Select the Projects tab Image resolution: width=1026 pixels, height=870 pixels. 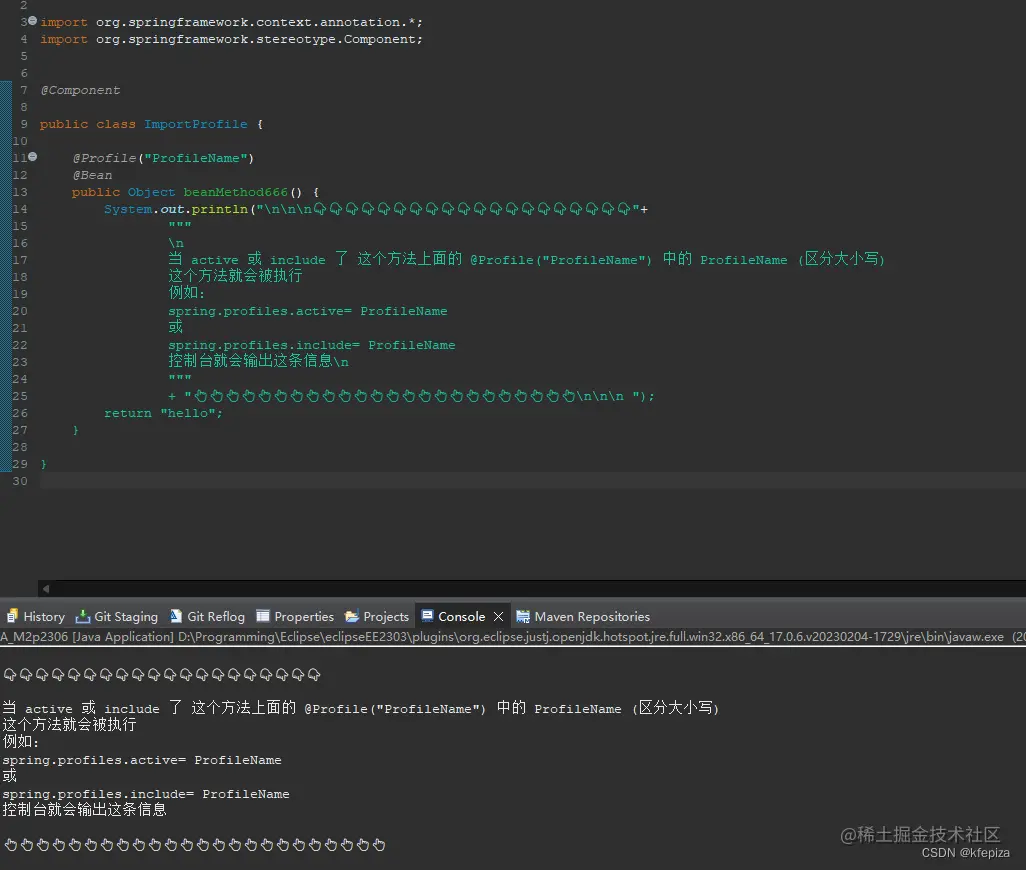377,616
